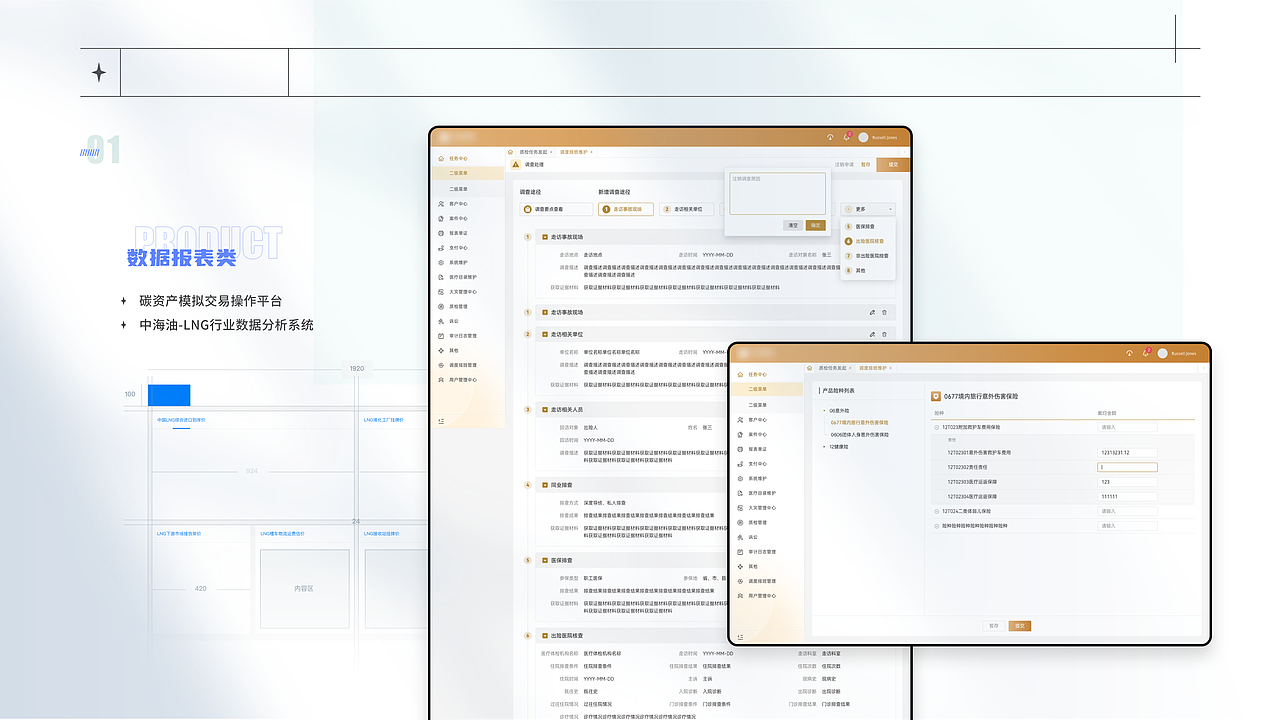Click the notification bell in the front window
Viewport: 1280px width, 720px height.
pos(1146,353)
